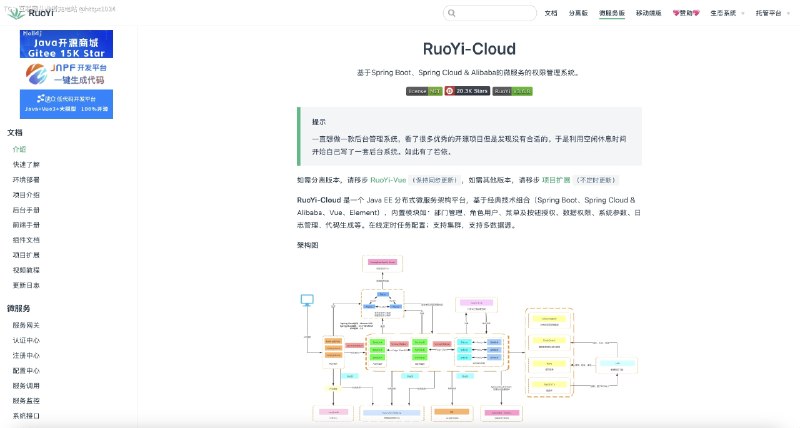Viewport: 800px width, 428px height.
Task: Expand the 托管平台 dropdown menu
Action: click(x=772, y=13)
